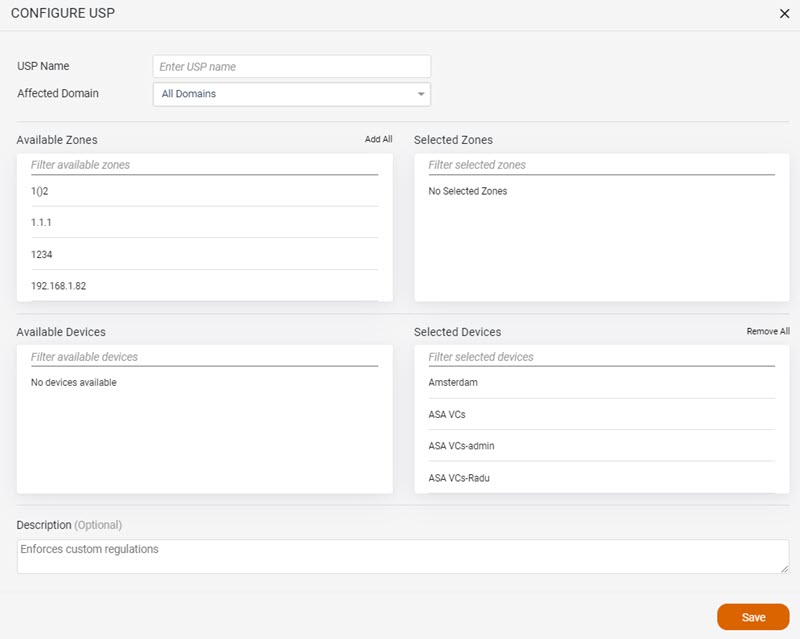Select Amsterdam in Selected Devices
The image size is (800, 639).
point(602,383)
